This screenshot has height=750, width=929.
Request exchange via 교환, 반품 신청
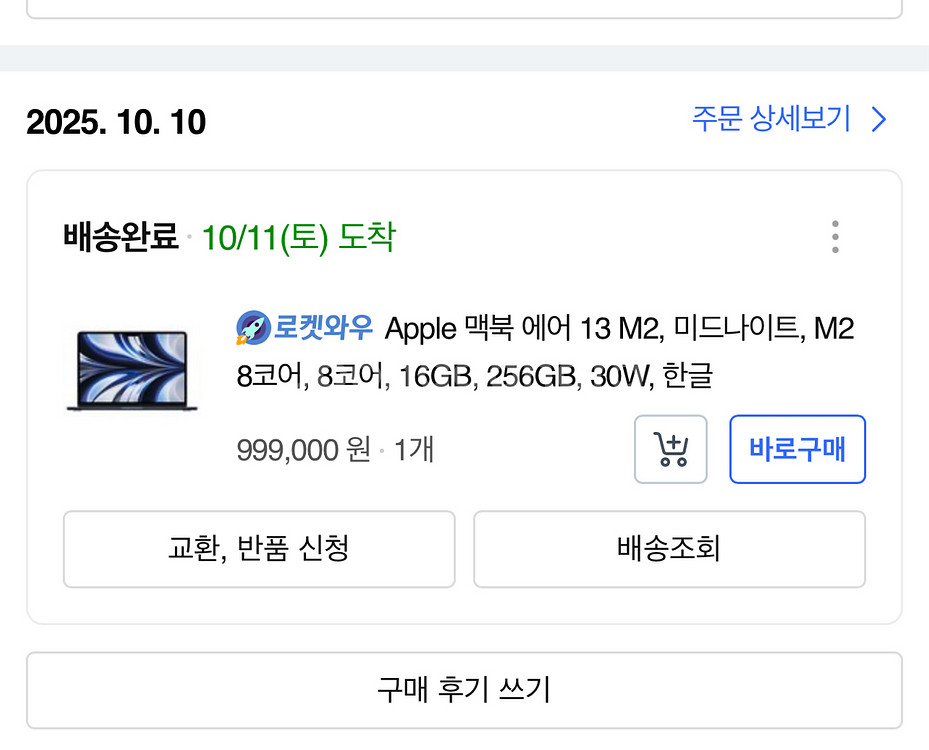[x=260, y=548]
